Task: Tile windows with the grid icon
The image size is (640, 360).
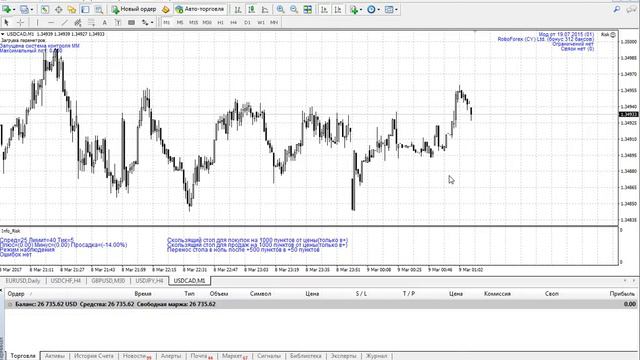Action: [x=308, y=9]
